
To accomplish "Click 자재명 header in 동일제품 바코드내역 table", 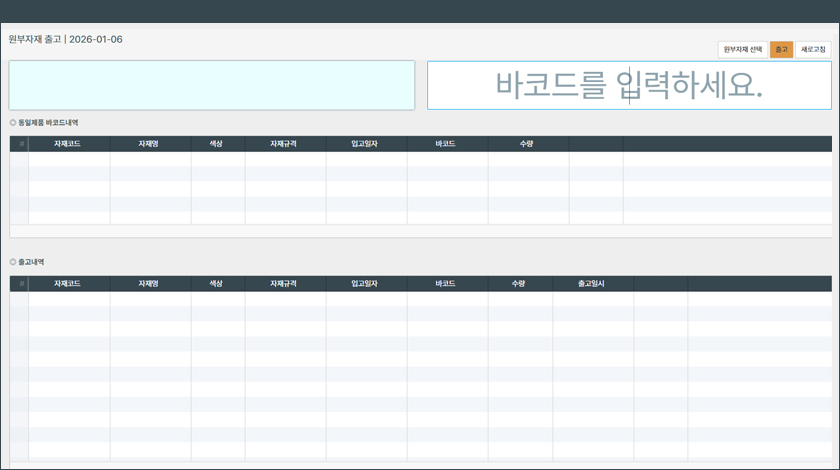I will click(149, 144).
